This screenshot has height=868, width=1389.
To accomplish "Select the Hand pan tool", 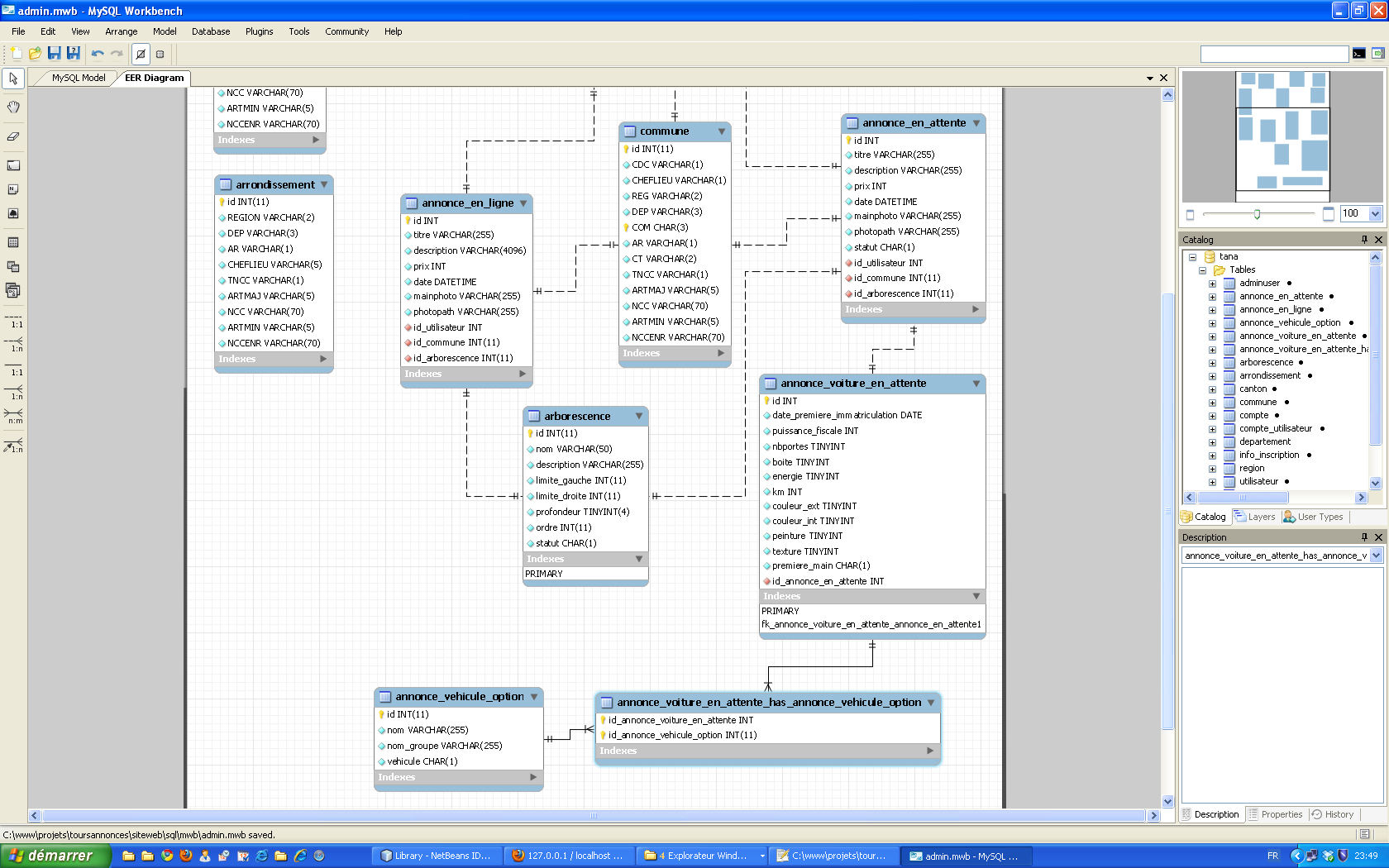I will [x=13, y=107].
